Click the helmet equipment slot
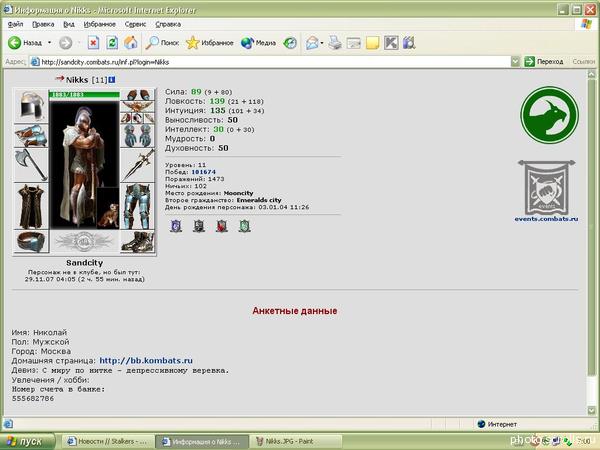Viewport: 600px width, 450px height. pos(31,106)
